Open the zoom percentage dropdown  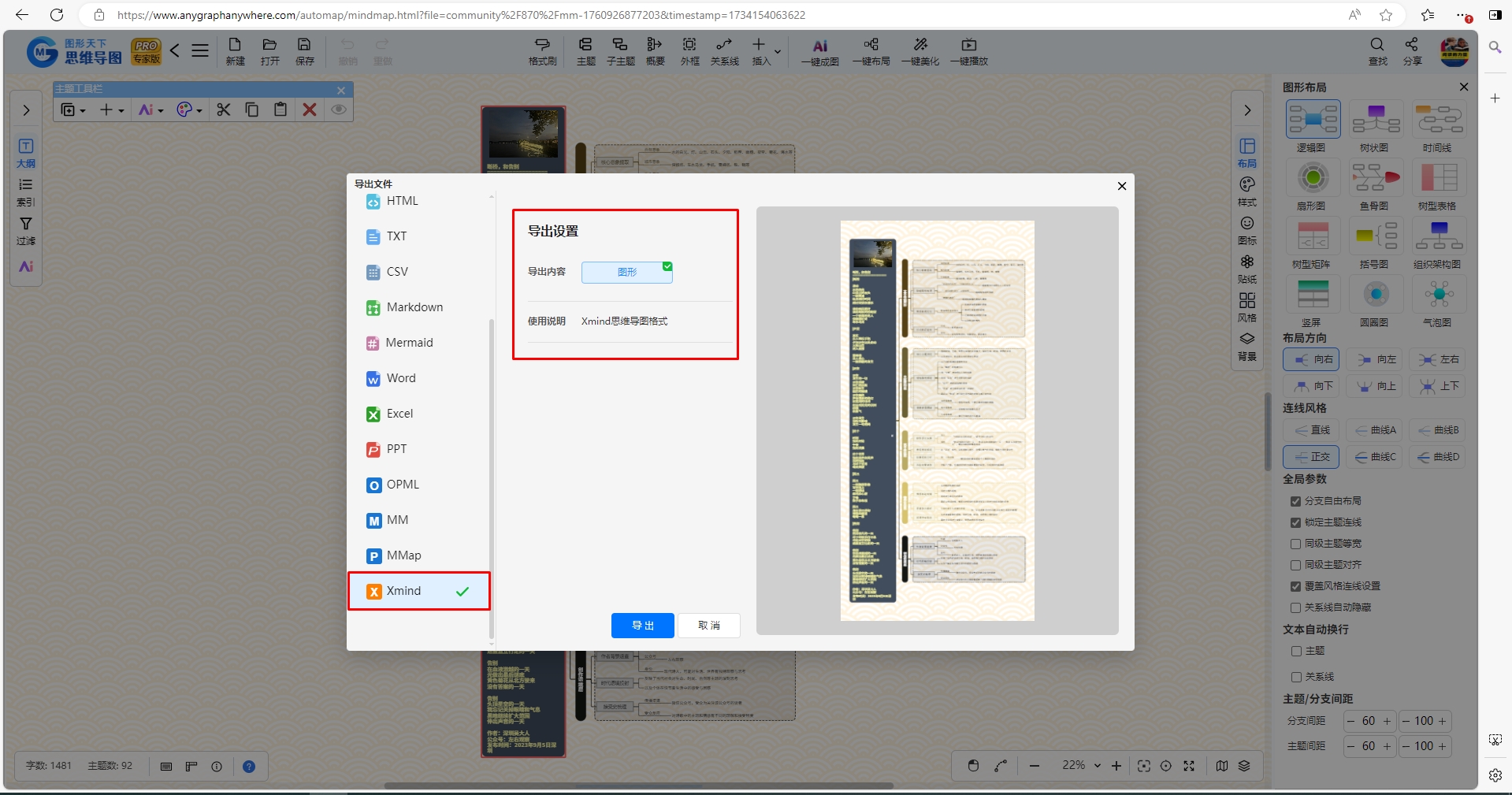click(x=1098, y=766)
